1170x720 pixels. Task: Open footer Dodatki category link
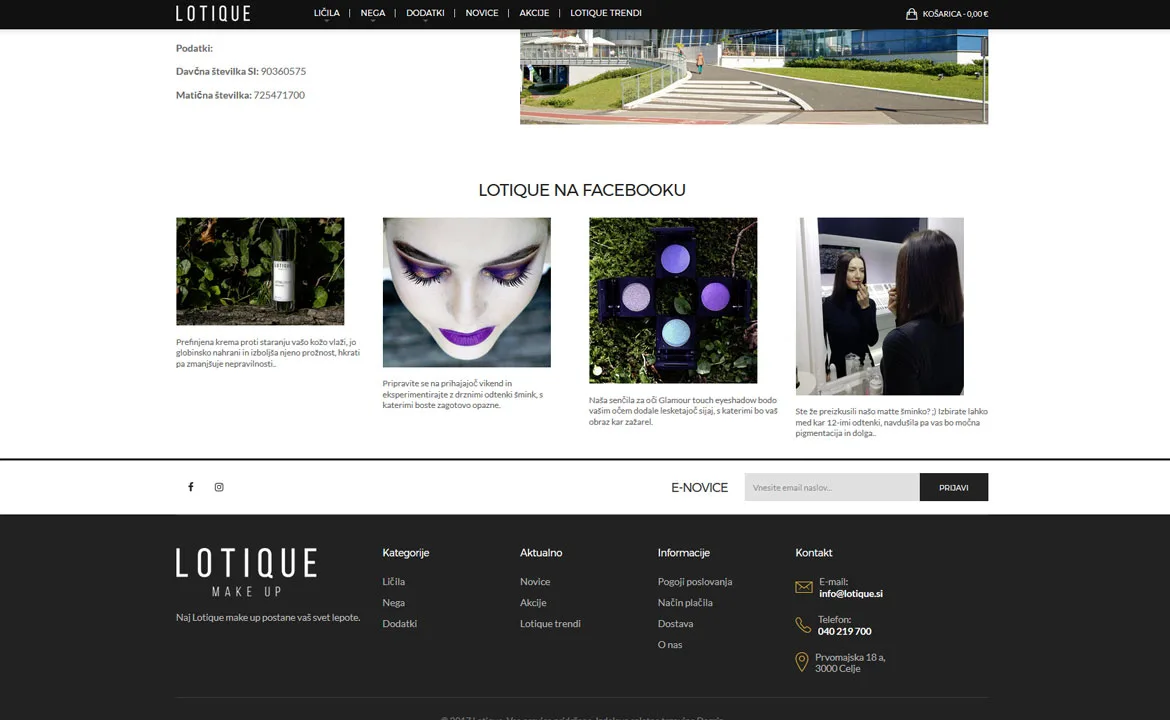(x=400, y=624)
